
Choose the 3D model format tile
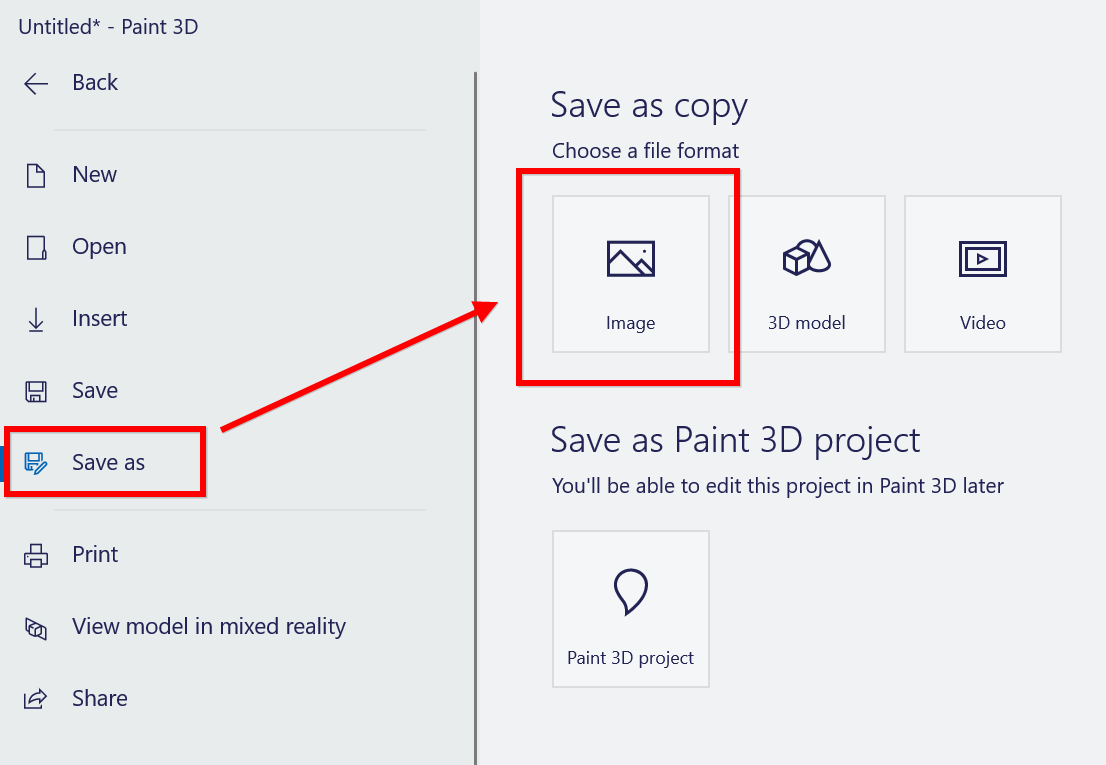coord(806,273)
